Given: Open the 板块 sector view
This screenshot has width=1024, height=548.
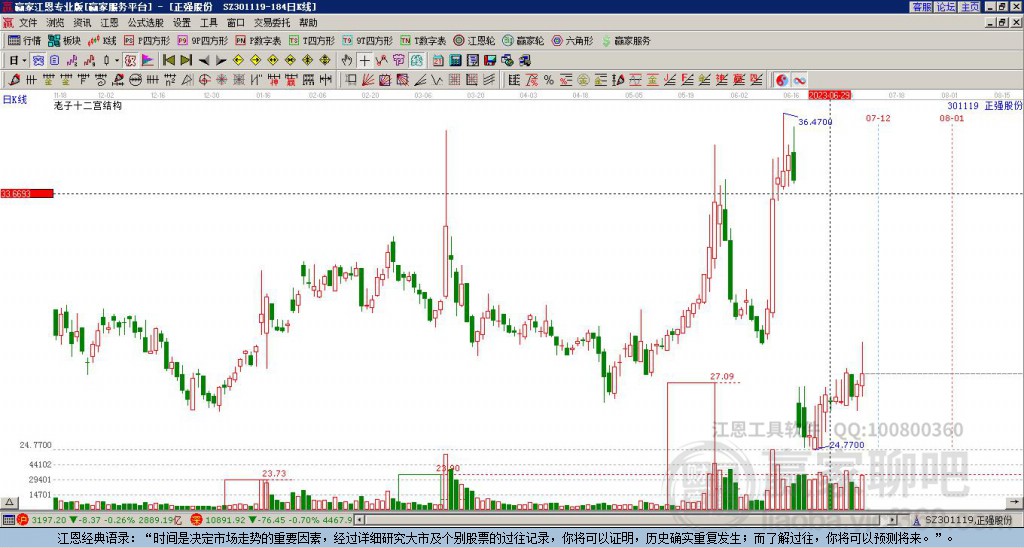Looking at the screenshot, I should tap(64, 40).
